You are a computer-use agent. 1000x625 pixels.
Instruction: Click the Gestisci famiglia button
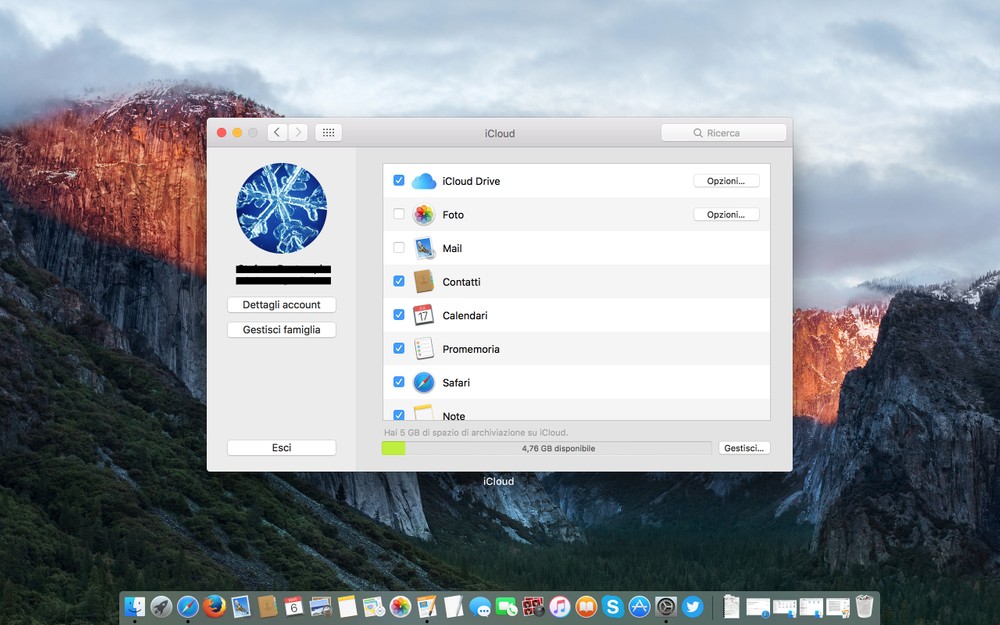click(281, 330)
